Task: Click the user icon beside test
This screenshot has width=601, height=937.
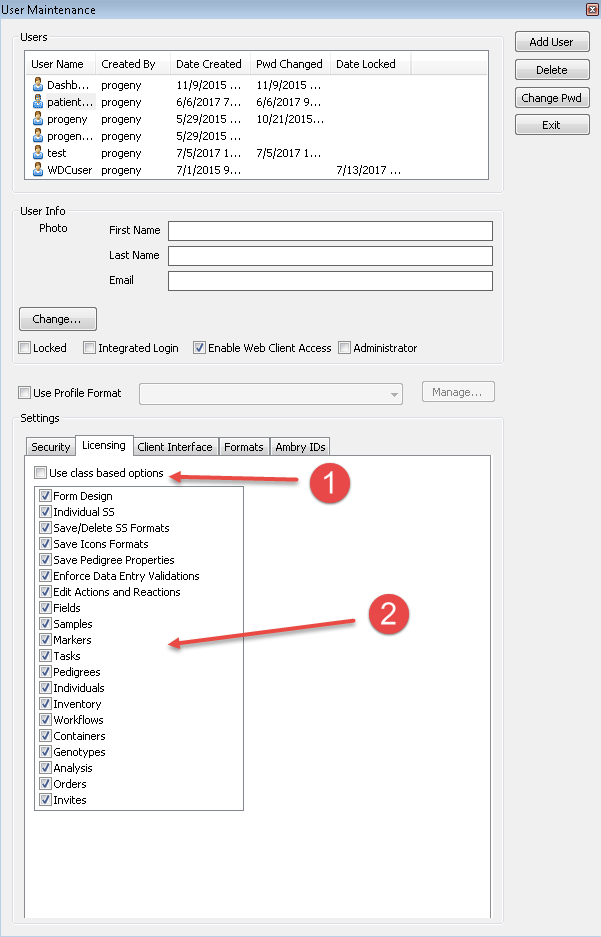Action: pyautogui.click(x=38, y=153)
